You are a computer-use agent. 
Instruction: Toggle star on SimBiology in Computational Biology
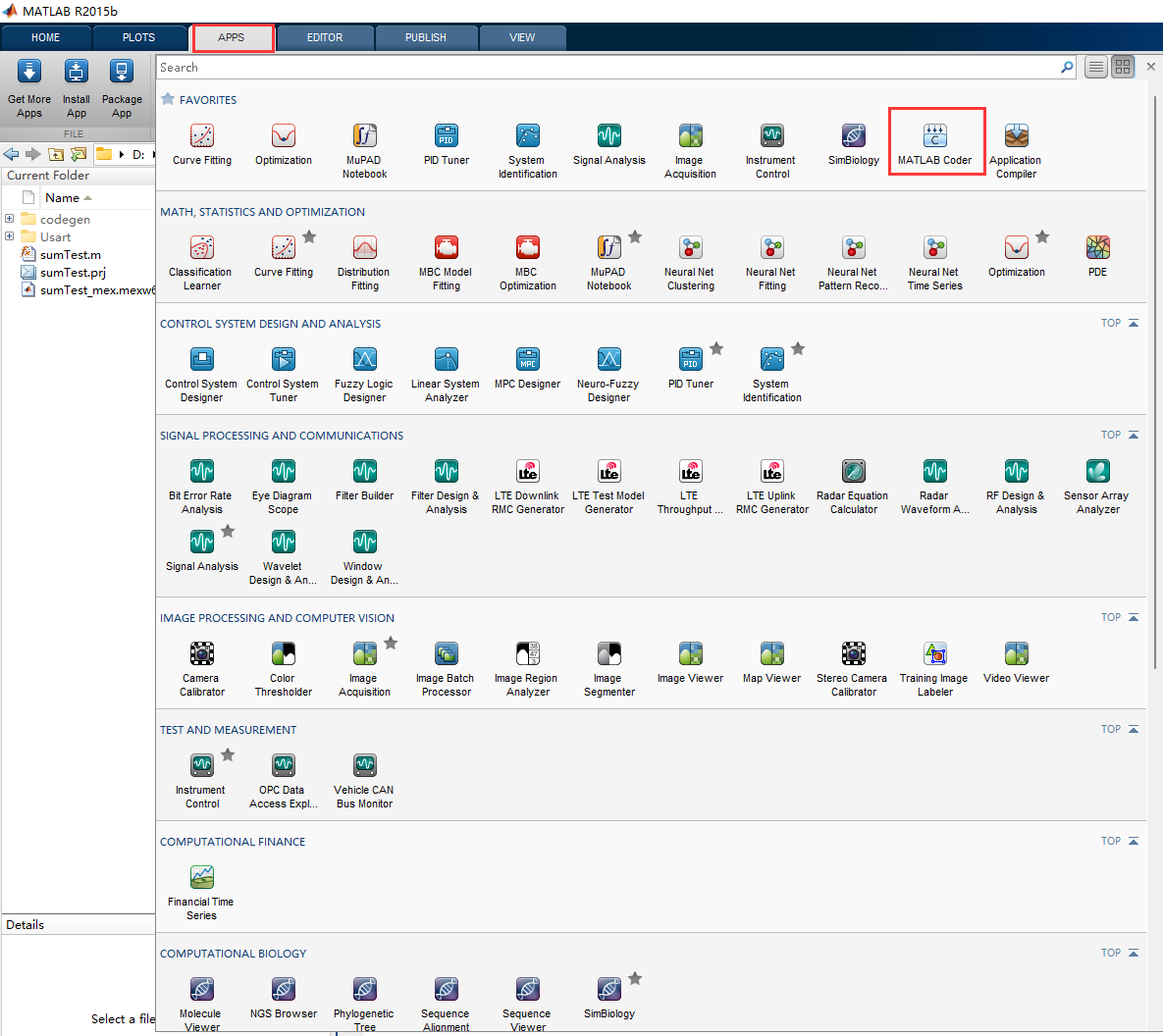click(635, 979)
